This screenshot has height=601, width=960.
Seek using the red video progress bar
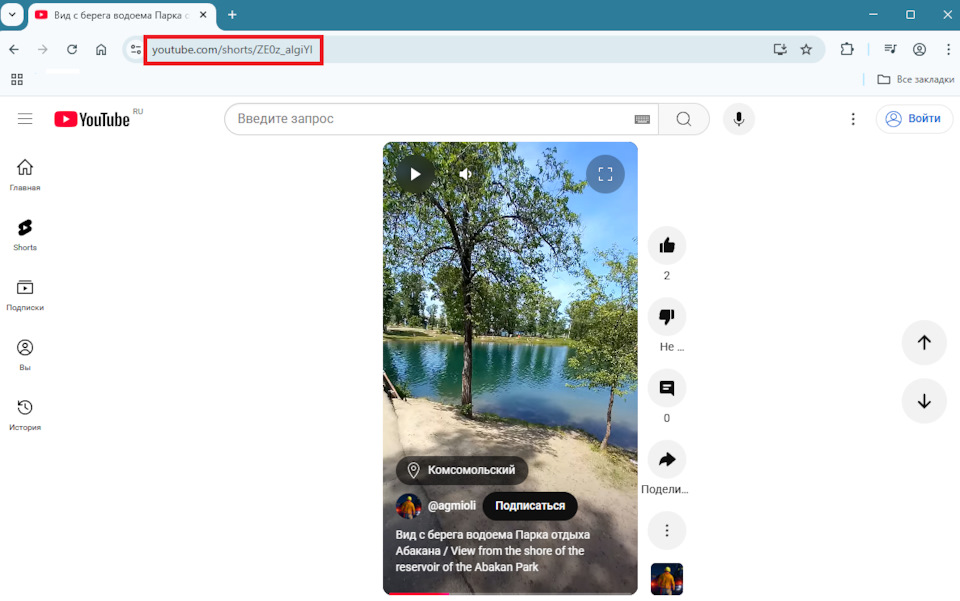tap(510, 593)
